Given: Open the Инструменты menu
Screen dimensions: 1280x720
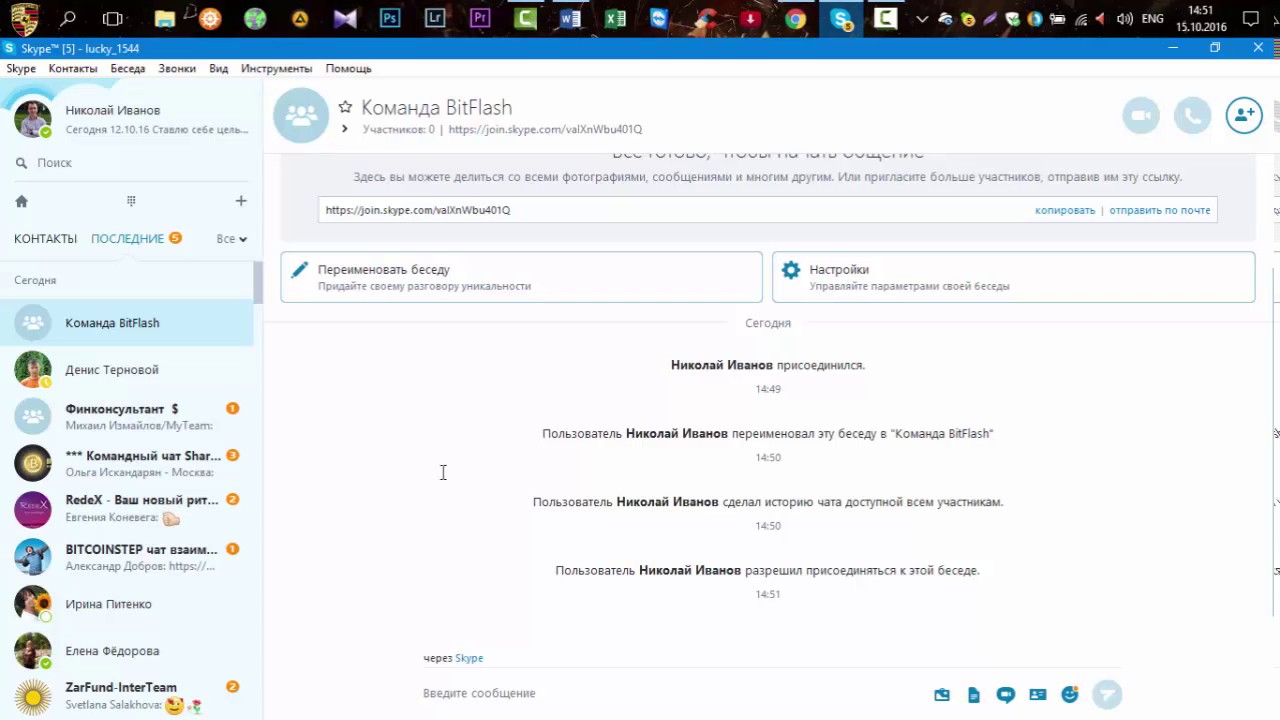Looking at the screenshot, I should pyautogui.click(x=276, y=69).
